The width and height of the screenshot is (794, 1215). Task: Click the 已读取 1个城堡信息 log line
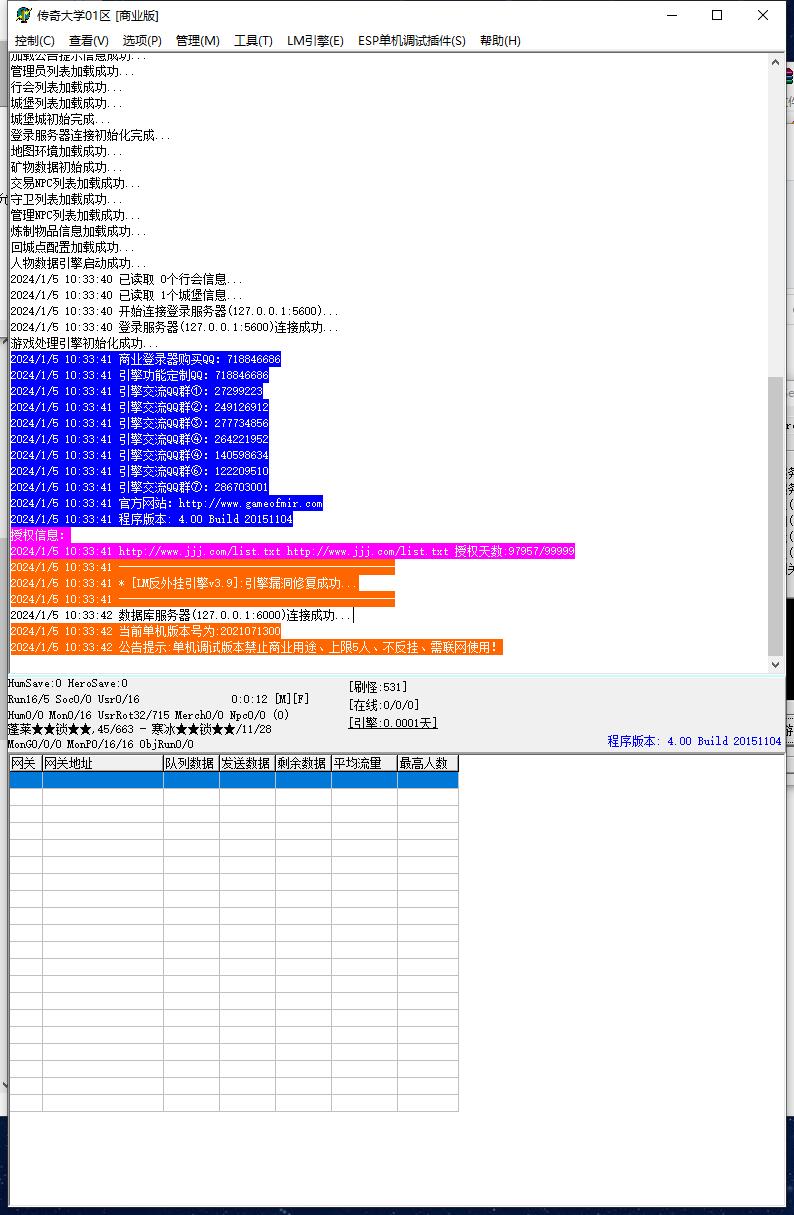point(126,295)
